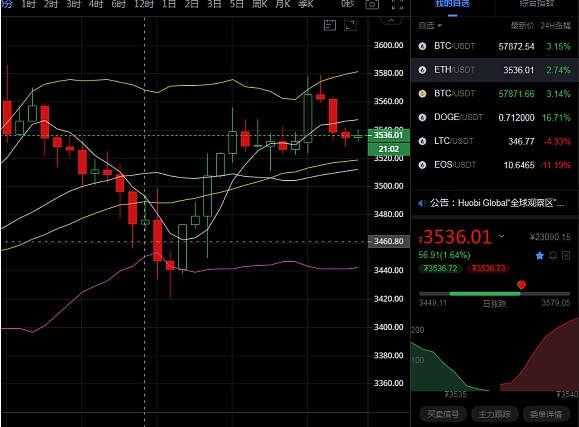The height and width of the screenshot is (427, 579).
Task: Select the 1时 timeframe
Action: 28,4
